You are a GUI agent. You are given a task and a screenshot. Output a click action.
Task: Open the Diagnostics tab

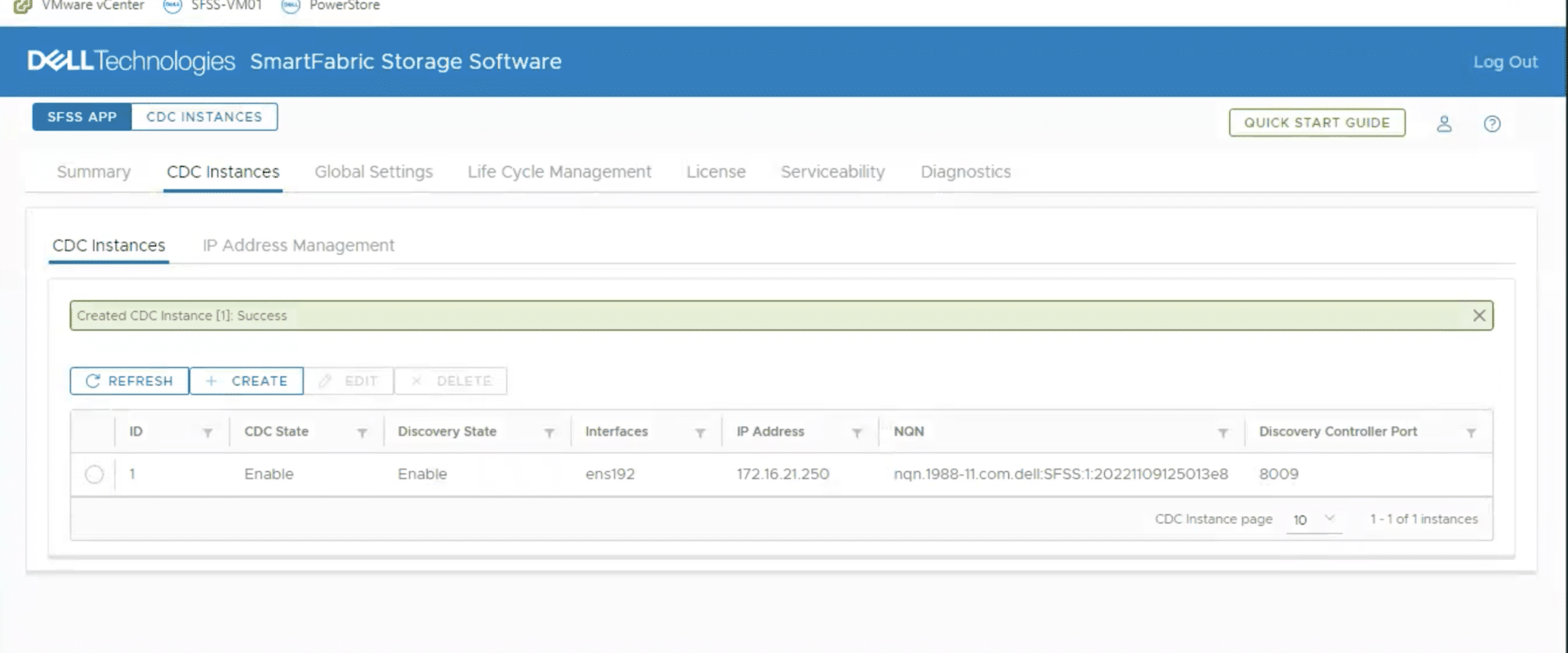pos(966,172)
